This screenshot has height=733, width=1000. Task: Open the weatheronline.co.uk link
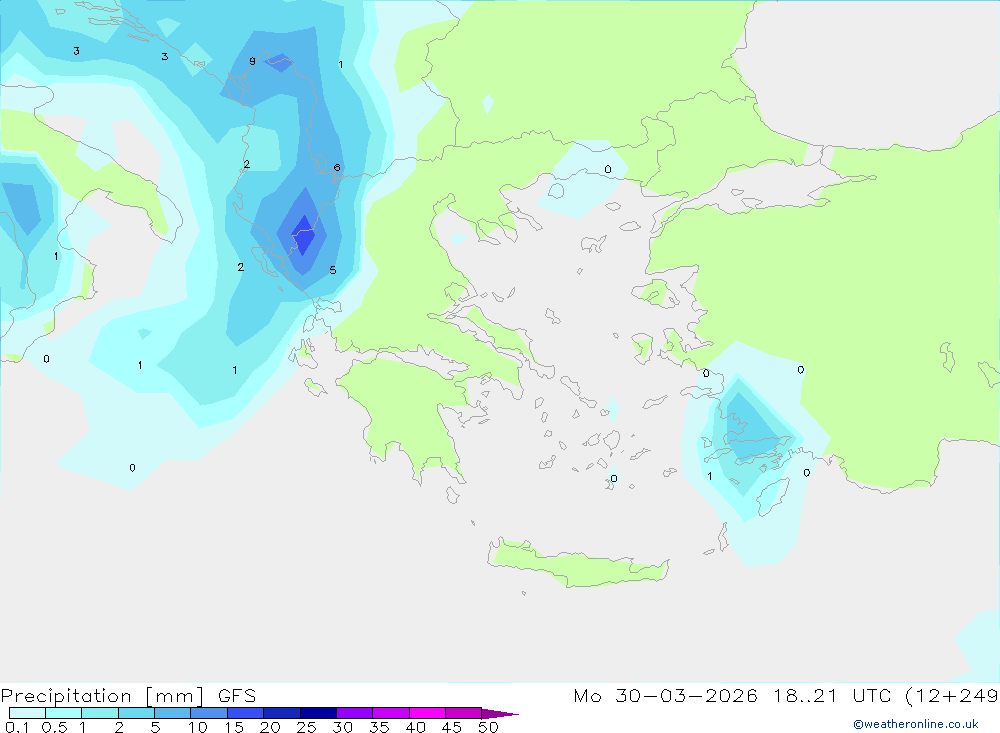pyautogui.click(x=916, y=724)
